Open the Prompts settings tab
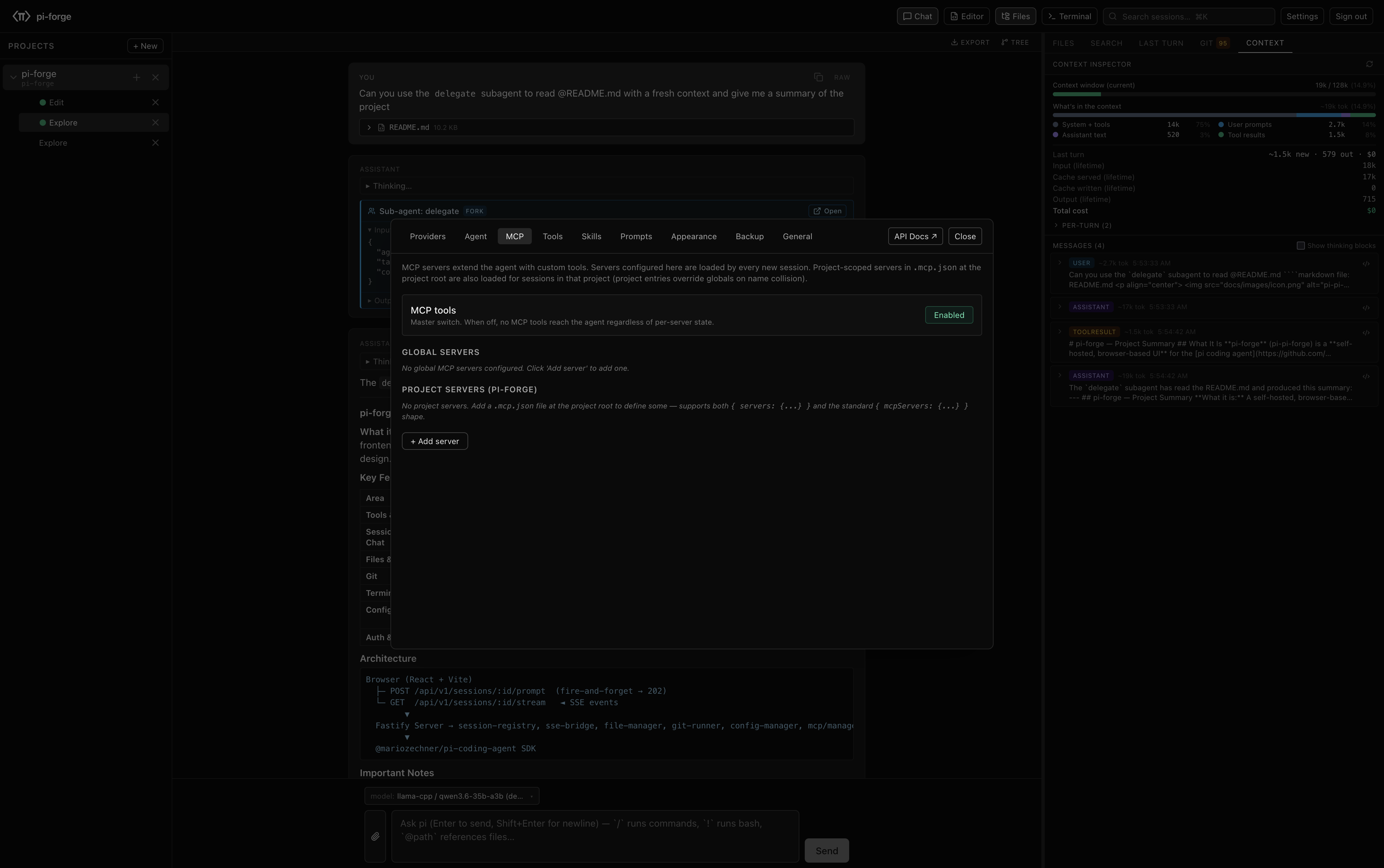 coord(636,237)
